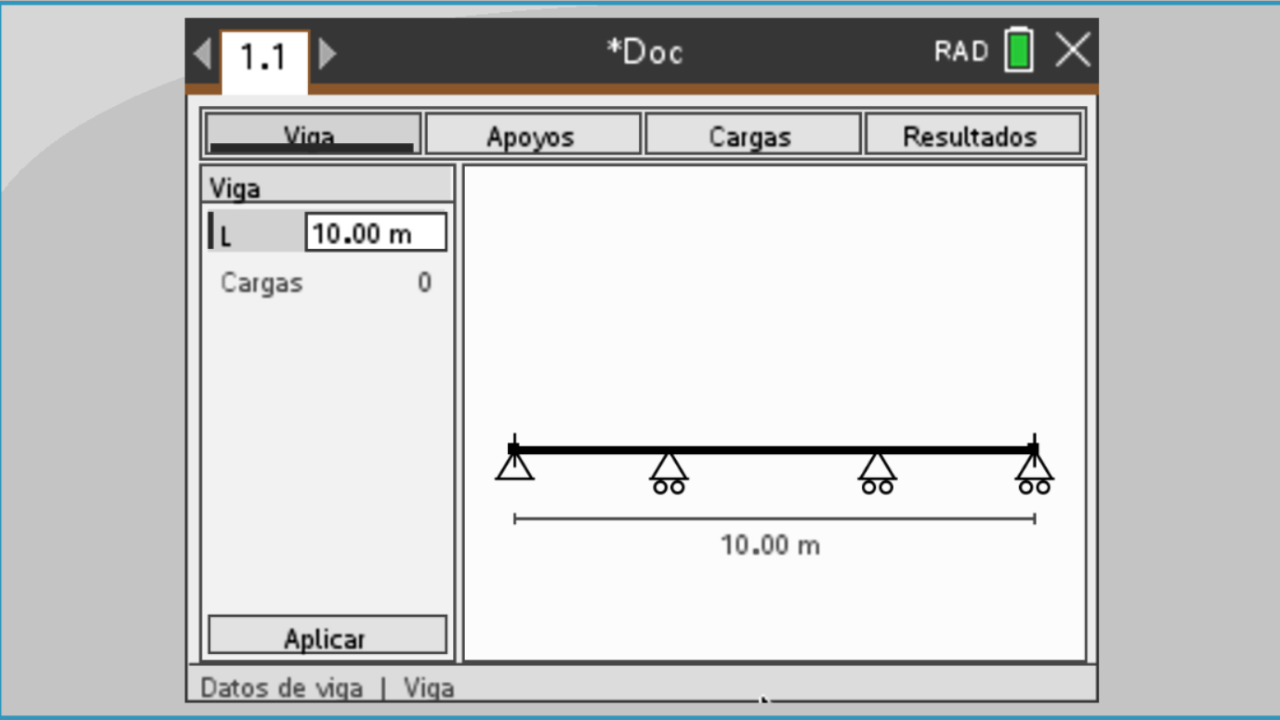This screenshot has height=720, width=1280.
Task: Select the Cargas count row in the panel
Action: (x=327, y=283)
